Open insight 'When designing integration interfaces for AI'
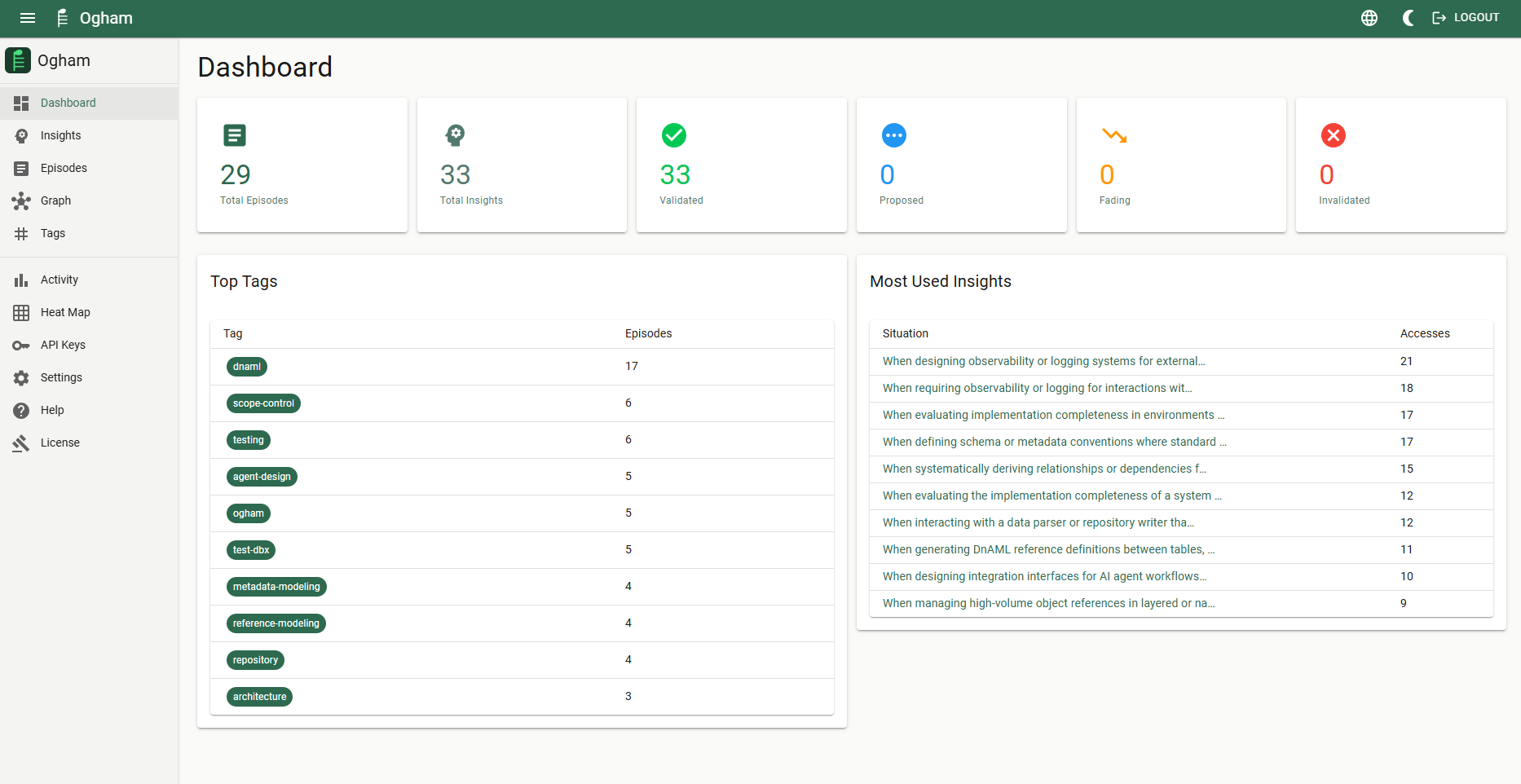Viewport: 1521px width, 784px height. click(x=1044, y=576)
